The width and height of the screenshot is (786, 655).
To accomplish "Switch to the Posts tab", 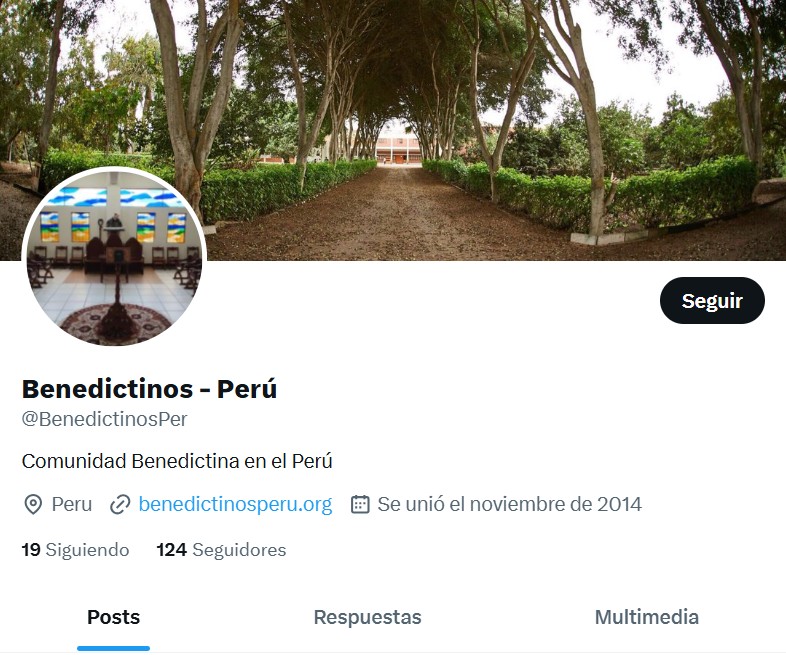I will pos(114,617).
